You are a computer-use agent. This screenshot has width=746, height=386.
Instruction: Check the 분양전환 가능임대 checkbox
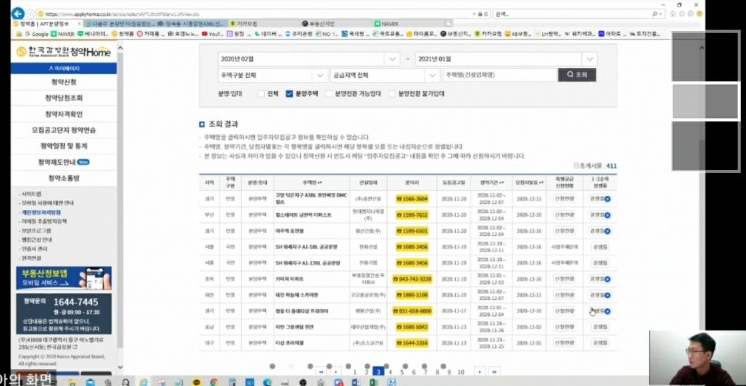[x=329, y=94]
